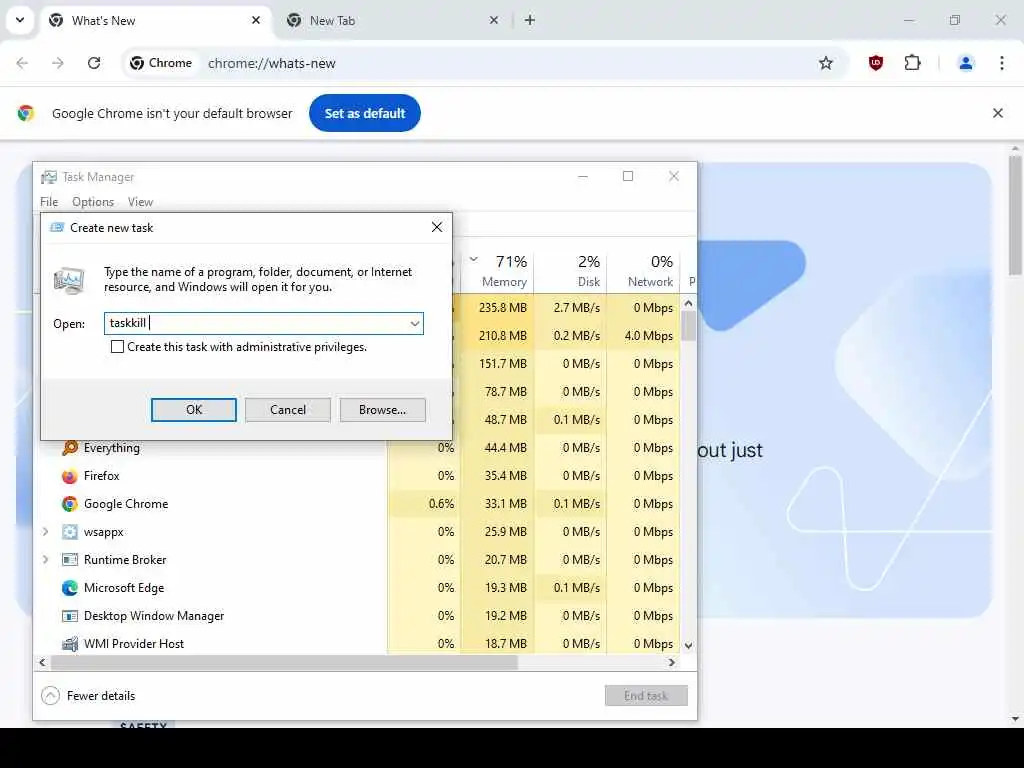The width and height of the screenshot is (1024, 768).
Task: Select the Everything process row
Action: [x=357, y=448]
